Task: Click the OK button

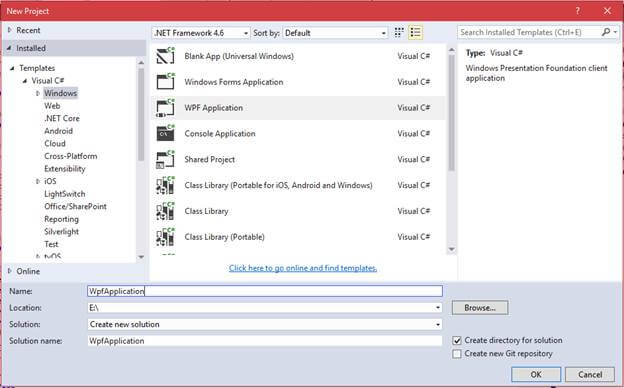Action: point(536,374)
